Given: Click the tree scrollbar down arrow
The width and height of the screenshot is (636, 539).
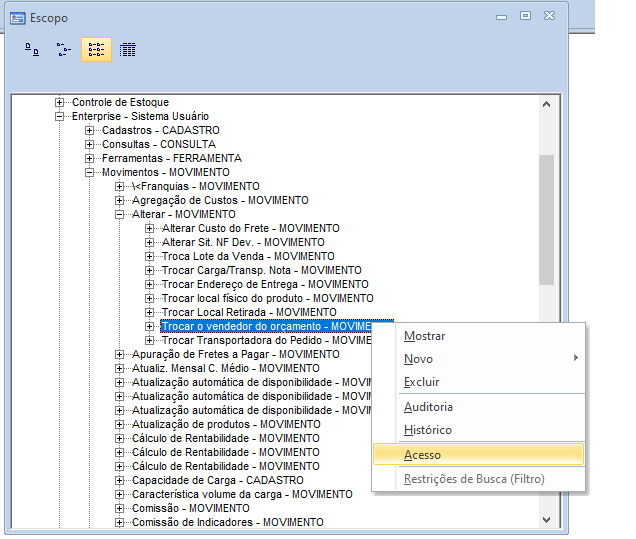Looking at the screenshot, I should tap(546, 520).
